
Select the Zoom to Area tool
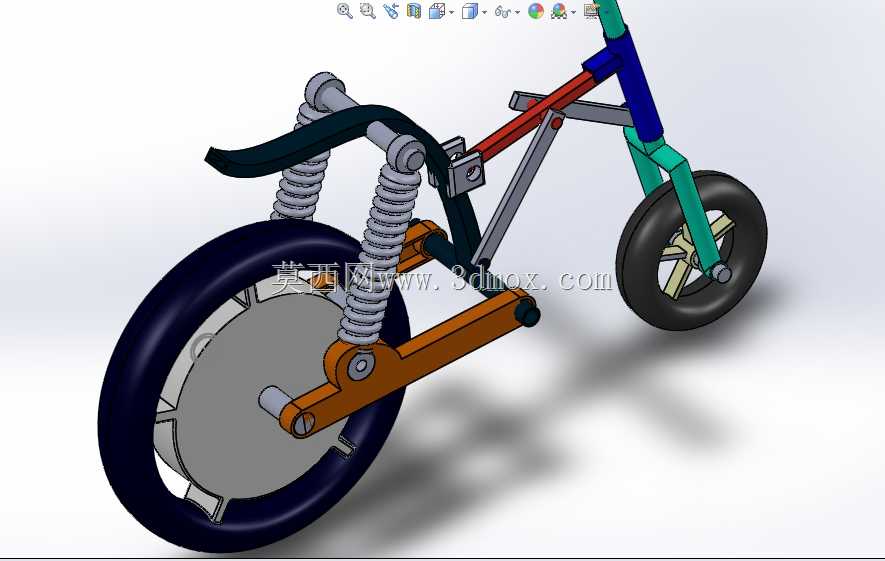coord(368,11)
